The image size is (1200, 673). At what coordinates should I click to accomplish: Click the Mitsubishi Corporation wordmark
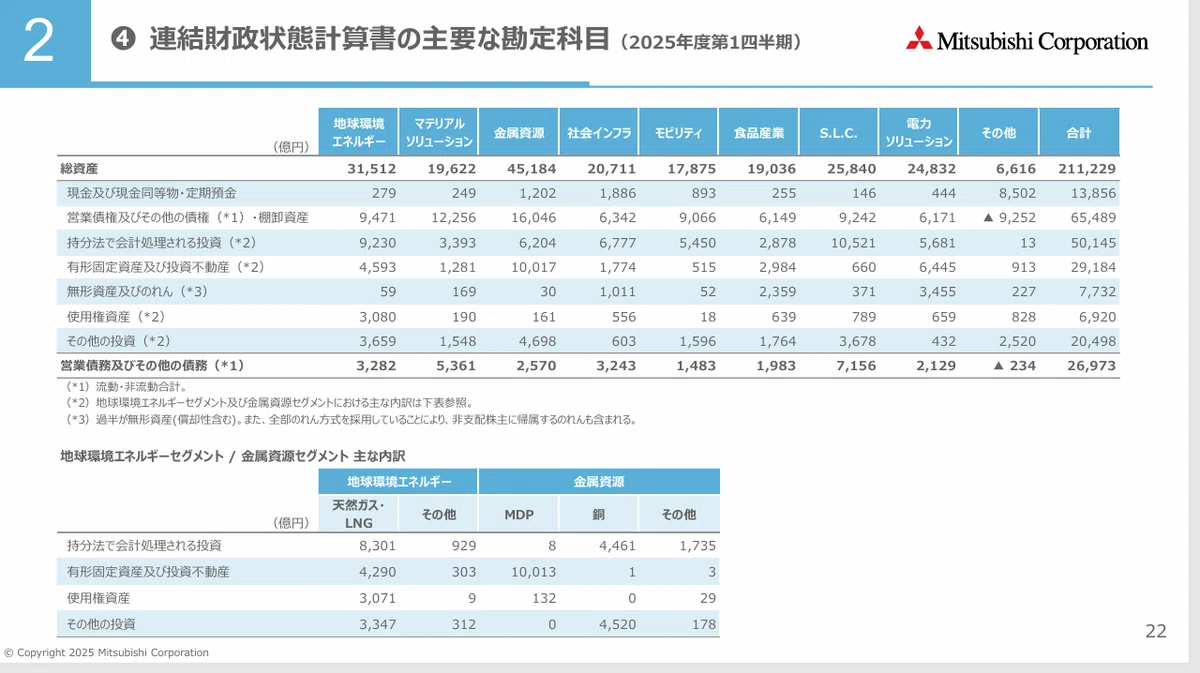point(1043,41)
